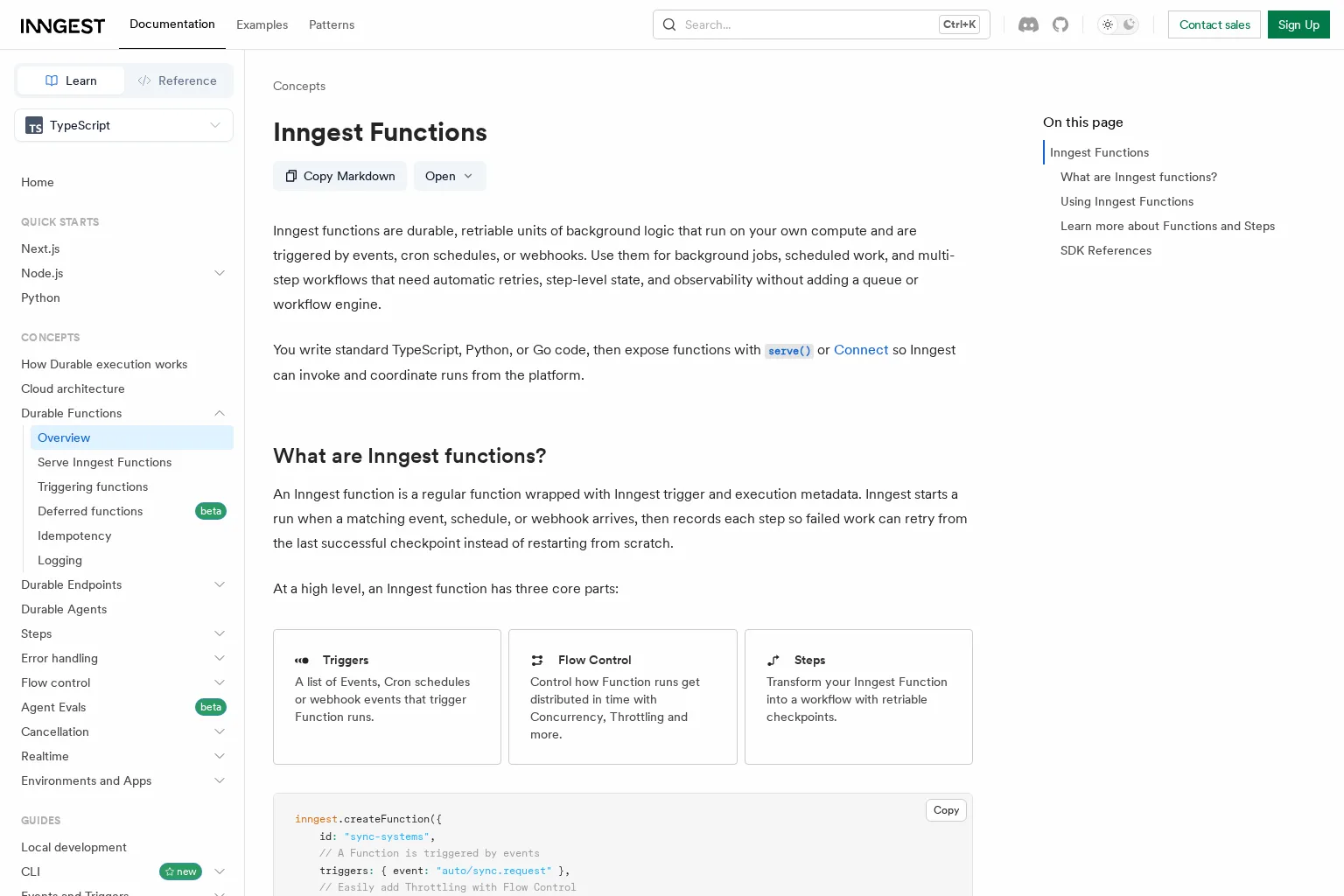Click the new badge next to CLI
1344x896 pixels.
pyautogui.click(x=180, y=871)
